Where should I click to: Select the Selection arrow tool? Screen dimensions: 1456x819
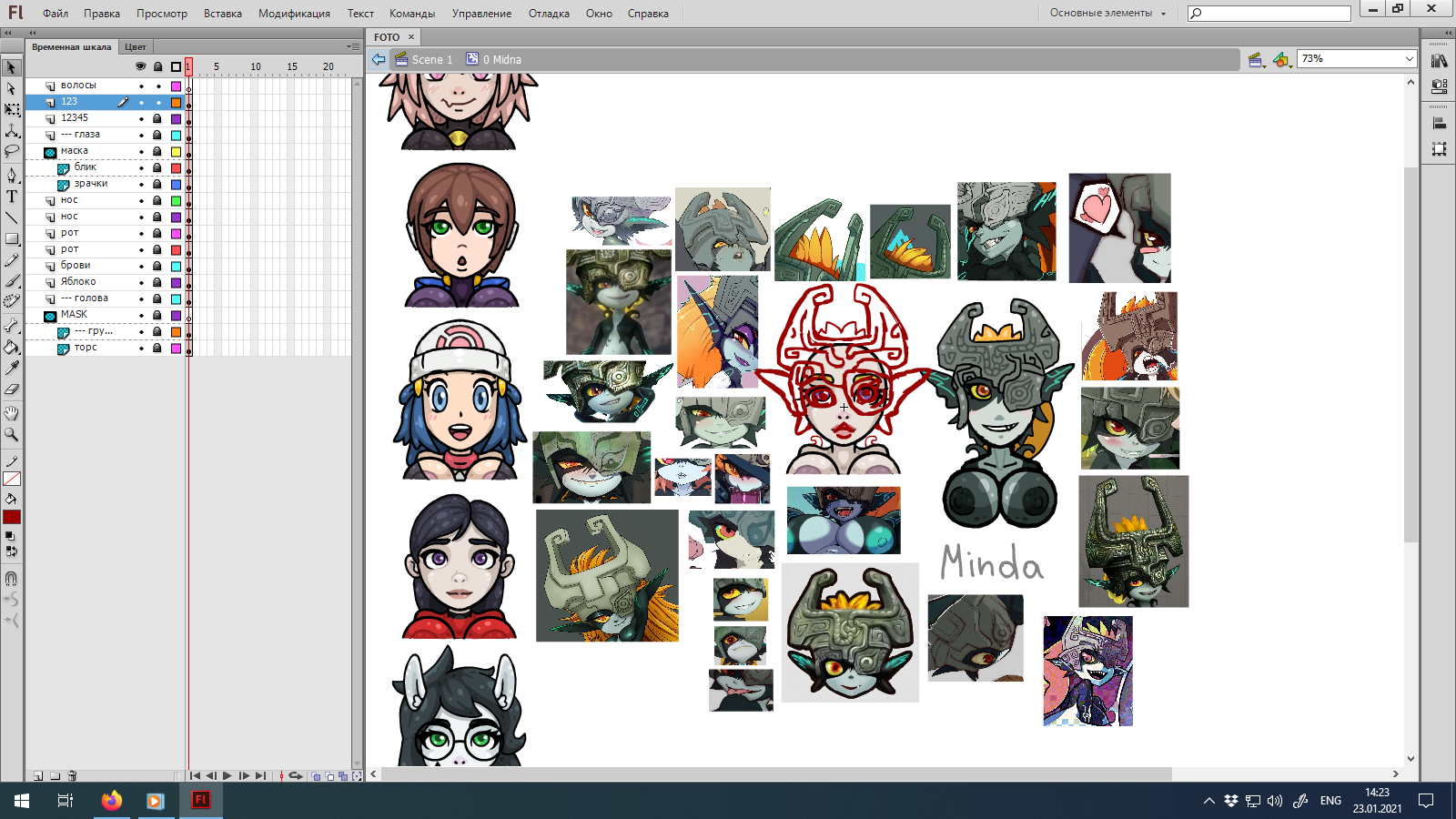pos(11,67)
